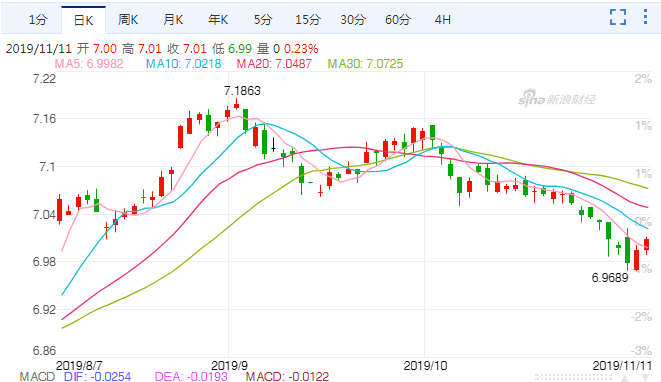Viewport: 661px width, 382px height.
Task: Select the 15分 interval tab
Action: [x=308, y=20]
